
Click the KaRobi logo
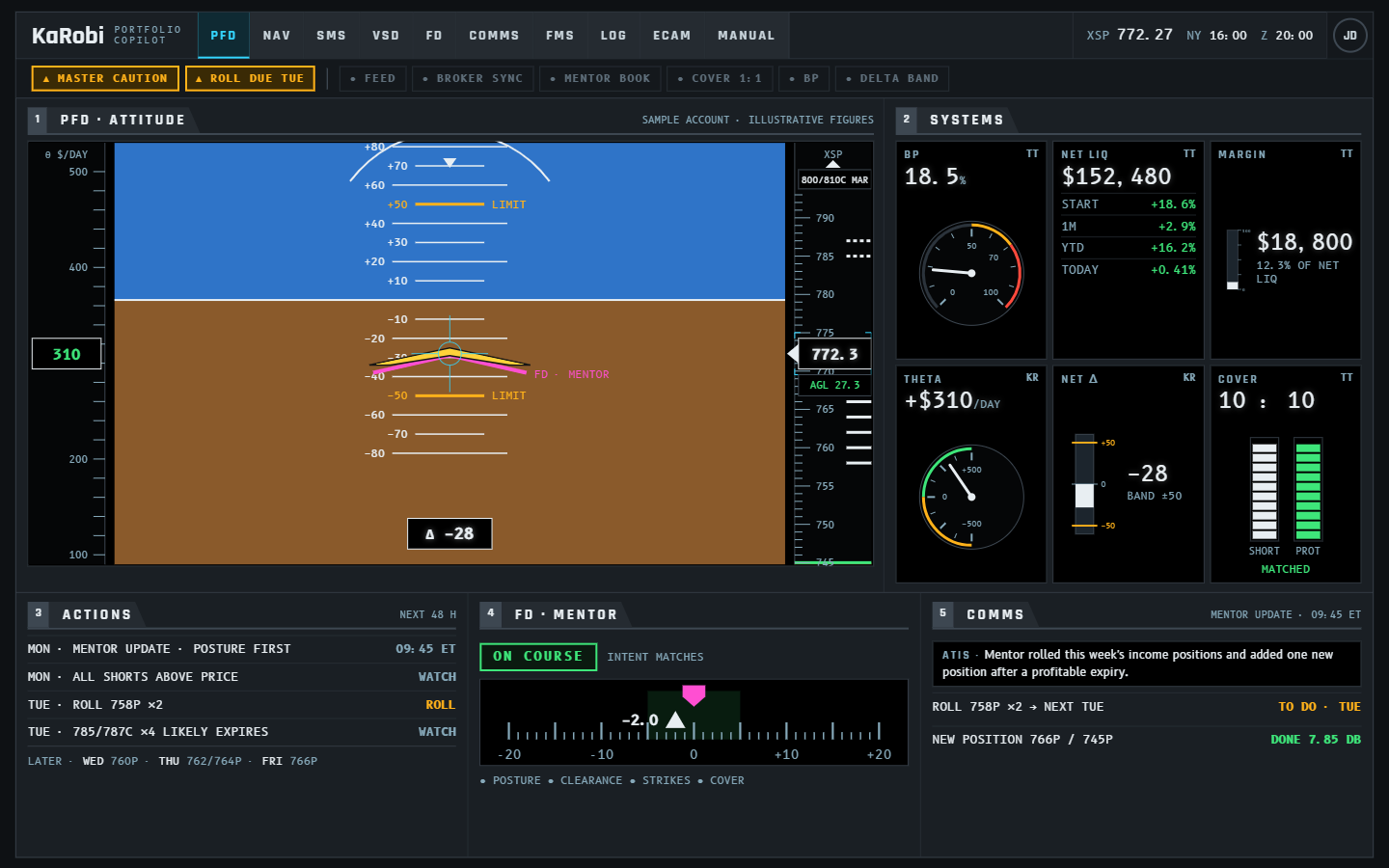68,36
